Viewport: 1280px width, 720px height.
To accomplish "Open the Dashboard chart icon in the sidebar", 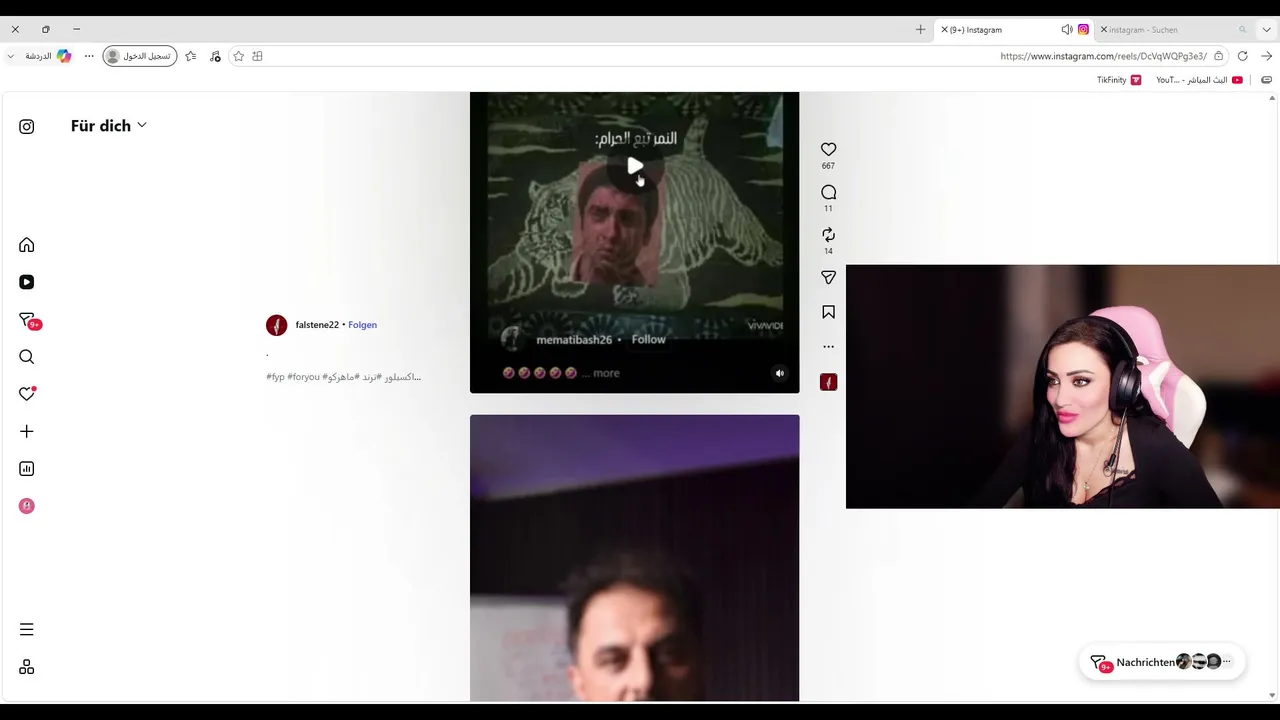I will click(x=27, y=468).
